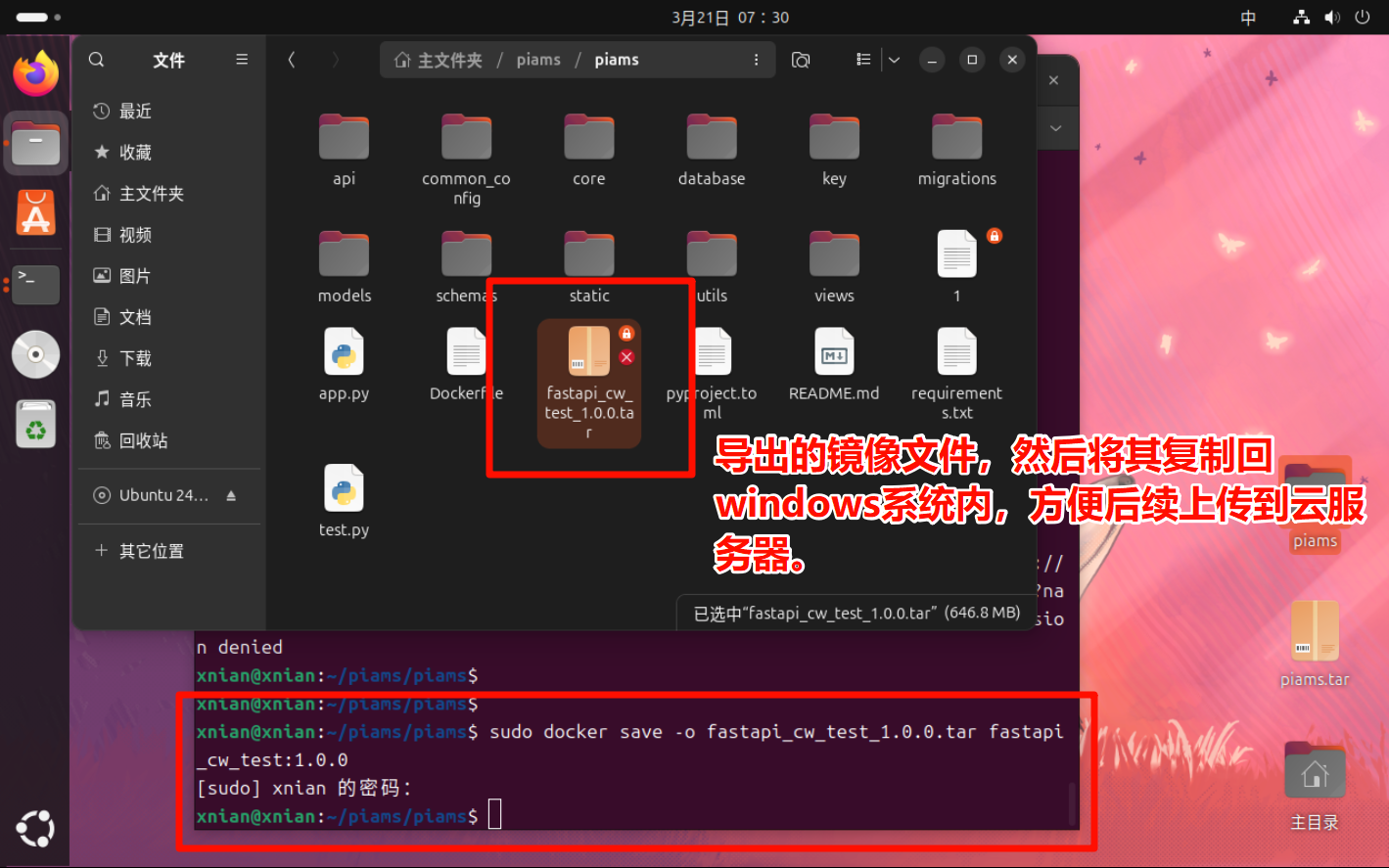Show applications via Ubuntu logo button
The image size is (1389, 868).
(35, 829)
